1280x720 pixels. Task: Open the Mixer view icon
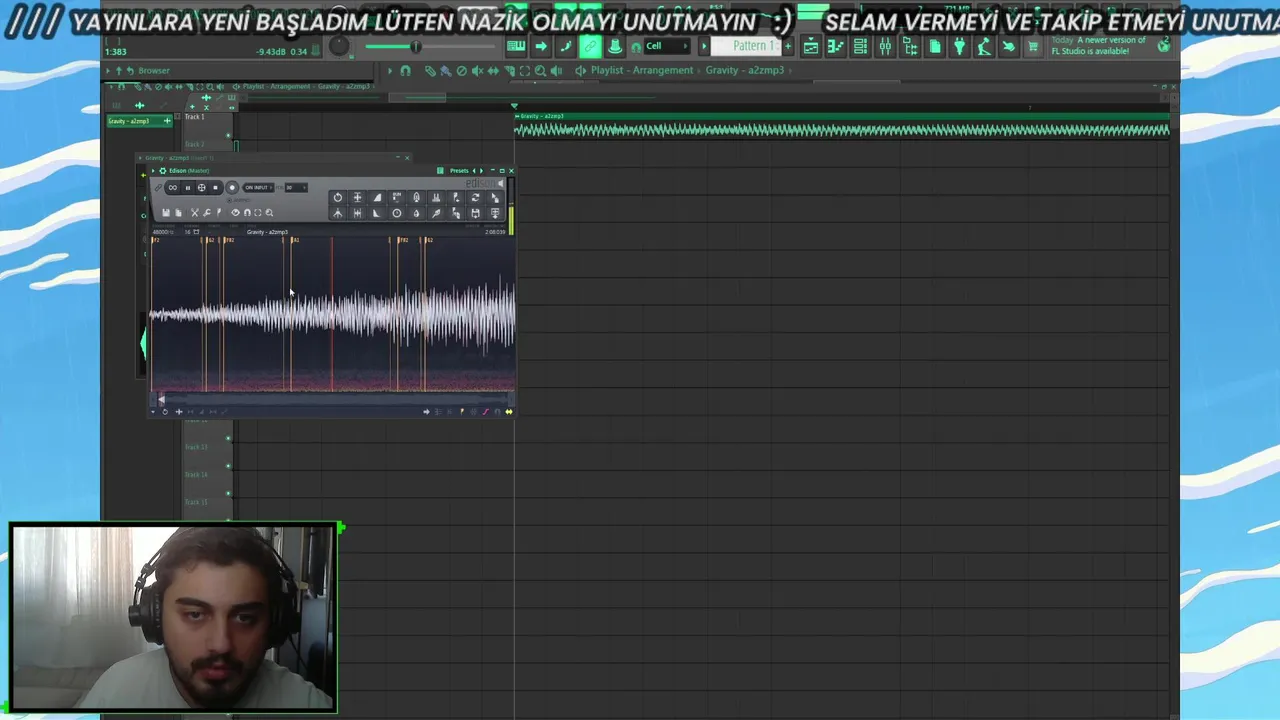click(x=885, y=46)
